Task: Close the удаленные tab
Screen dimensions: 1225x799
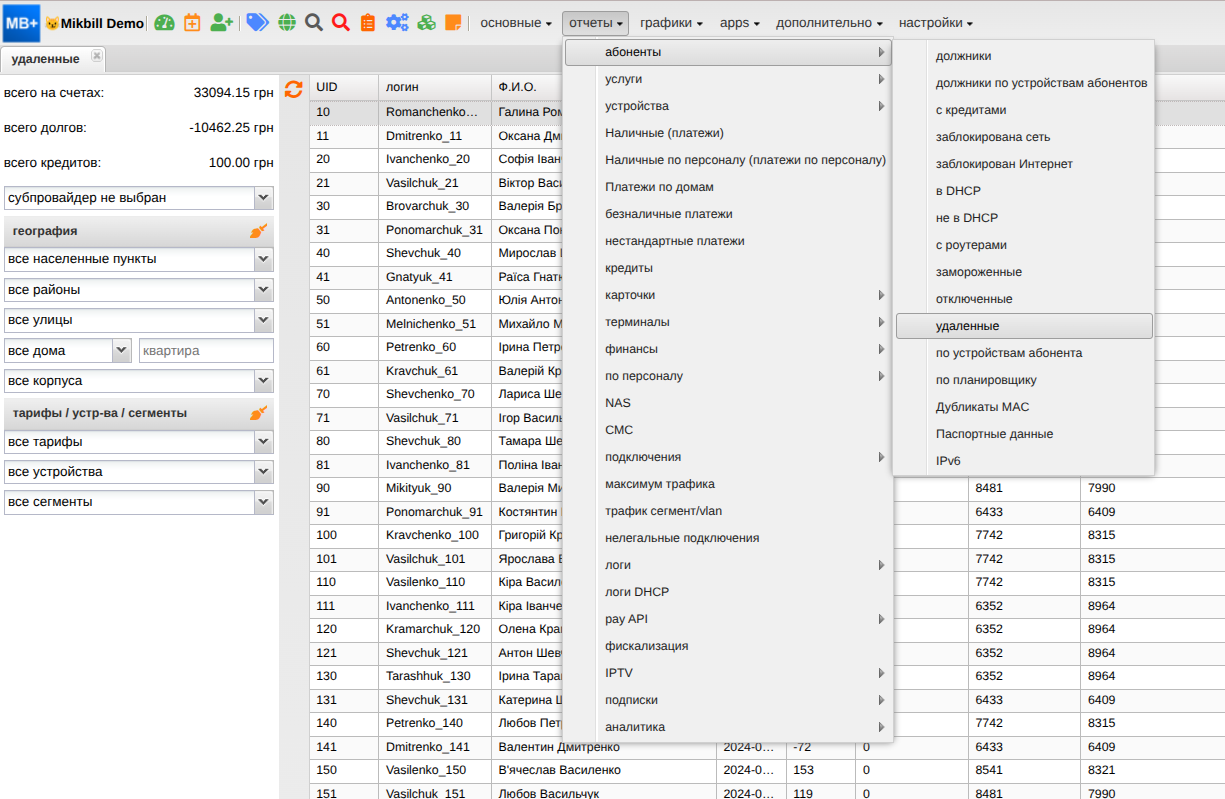Action: (97, 56)
